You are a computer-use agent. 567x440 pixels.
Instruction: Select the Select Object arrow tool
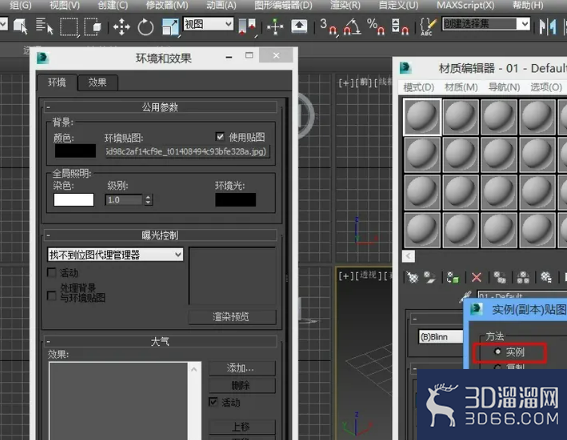coord(21,26)
